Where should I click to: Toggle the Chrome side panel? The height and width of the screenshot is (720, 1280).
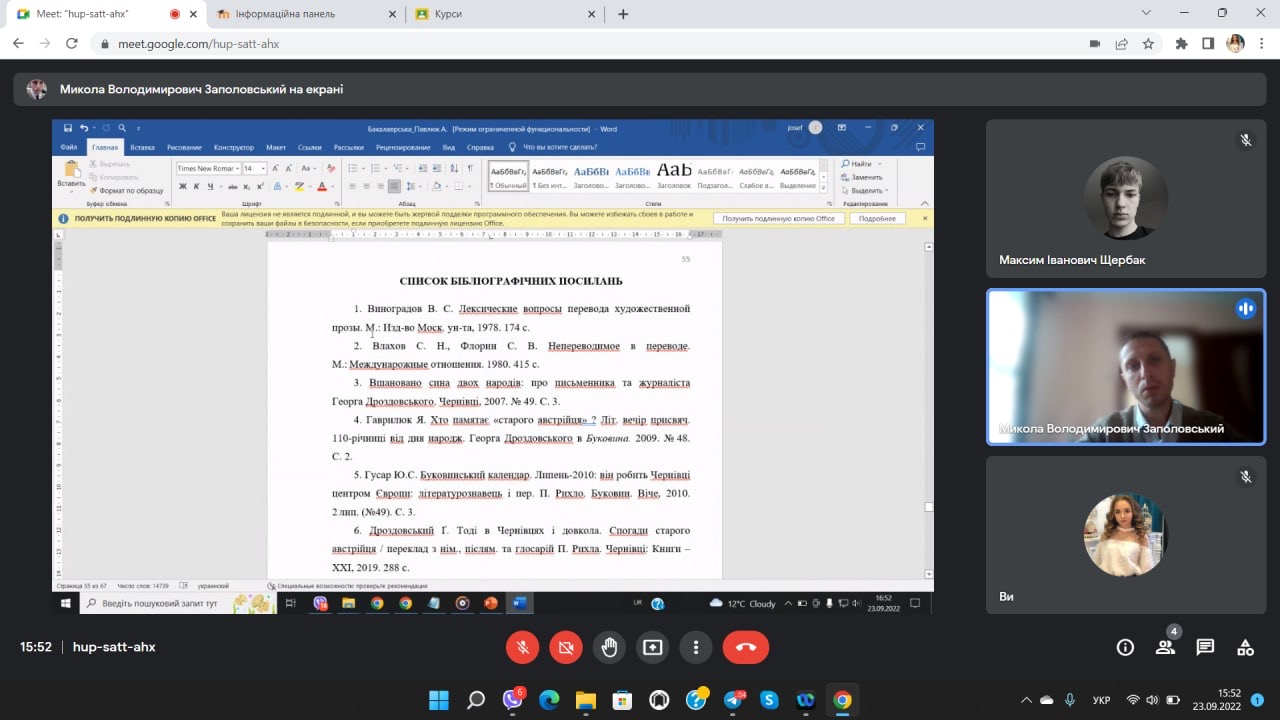(1208, 44)
